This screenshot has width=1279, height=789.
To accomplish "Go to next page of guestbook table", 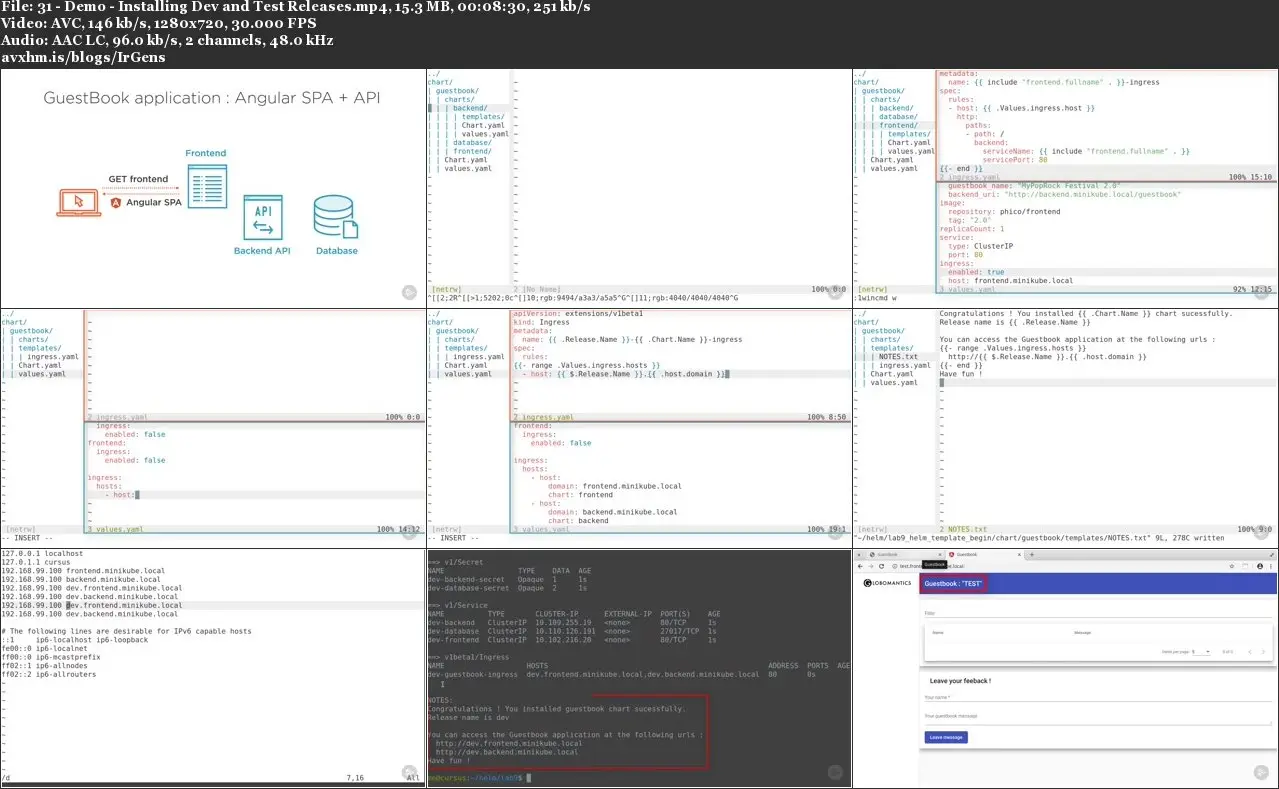I will 1263,652.
